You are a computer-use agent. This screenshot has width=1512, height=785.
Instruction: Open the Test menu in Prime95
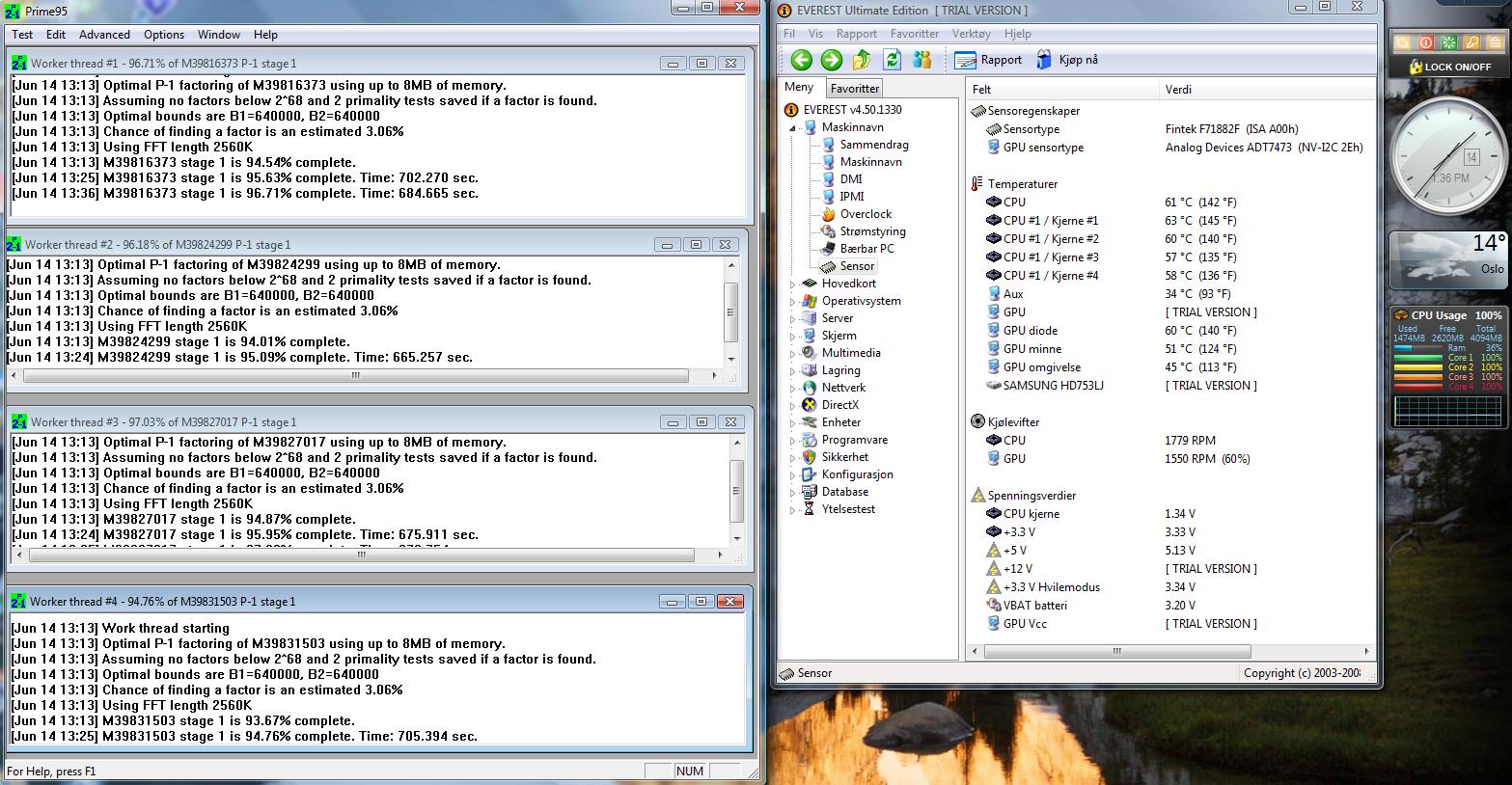click(22, 35)
